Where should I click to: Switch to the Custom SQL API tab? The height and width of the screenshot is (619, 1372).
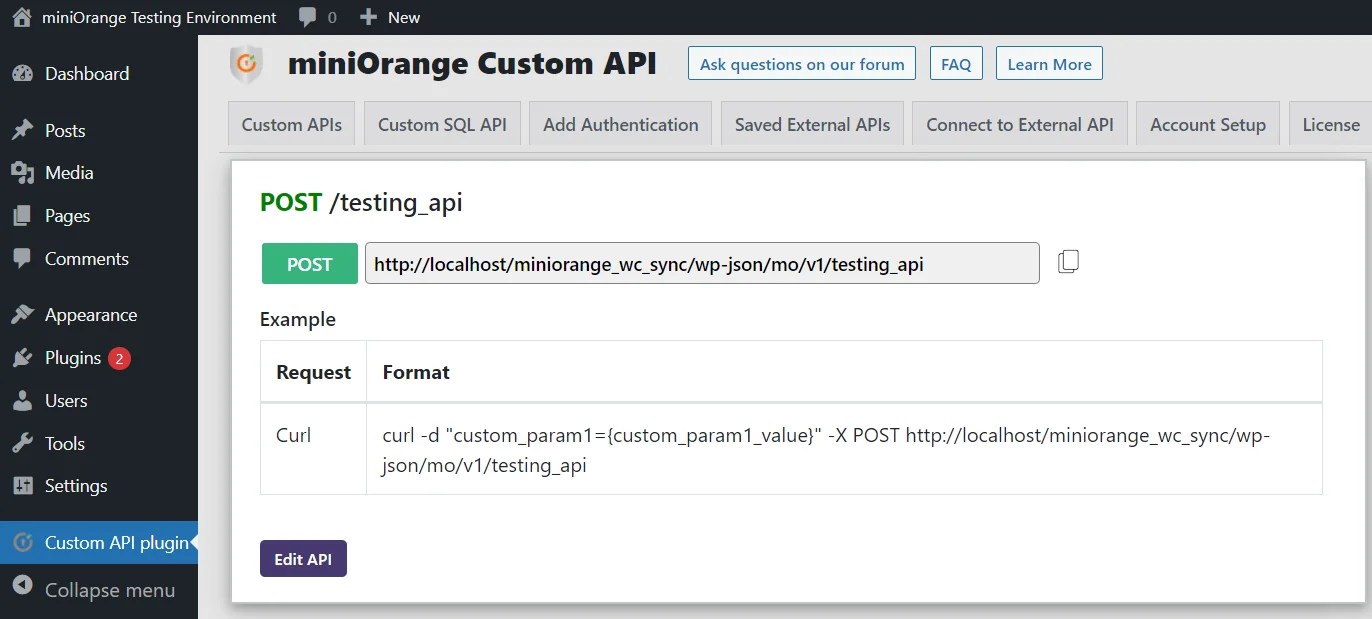tap(443, 123)
